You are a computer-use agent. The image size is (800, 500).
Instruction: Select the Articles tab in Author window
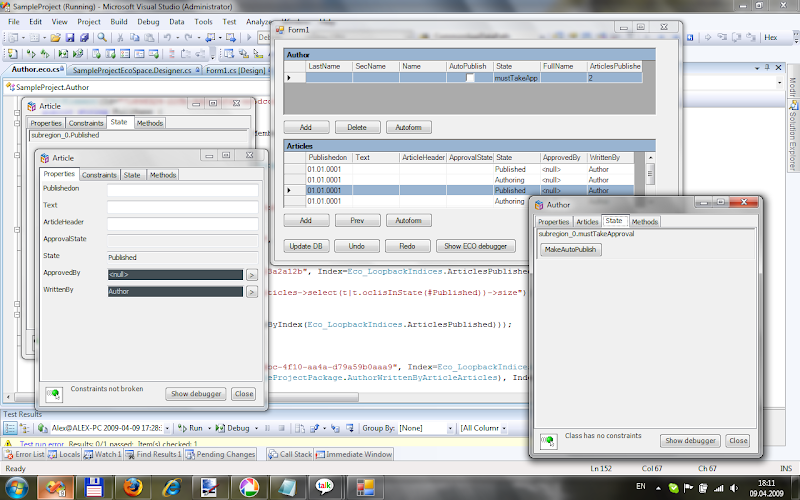point(587,221)
